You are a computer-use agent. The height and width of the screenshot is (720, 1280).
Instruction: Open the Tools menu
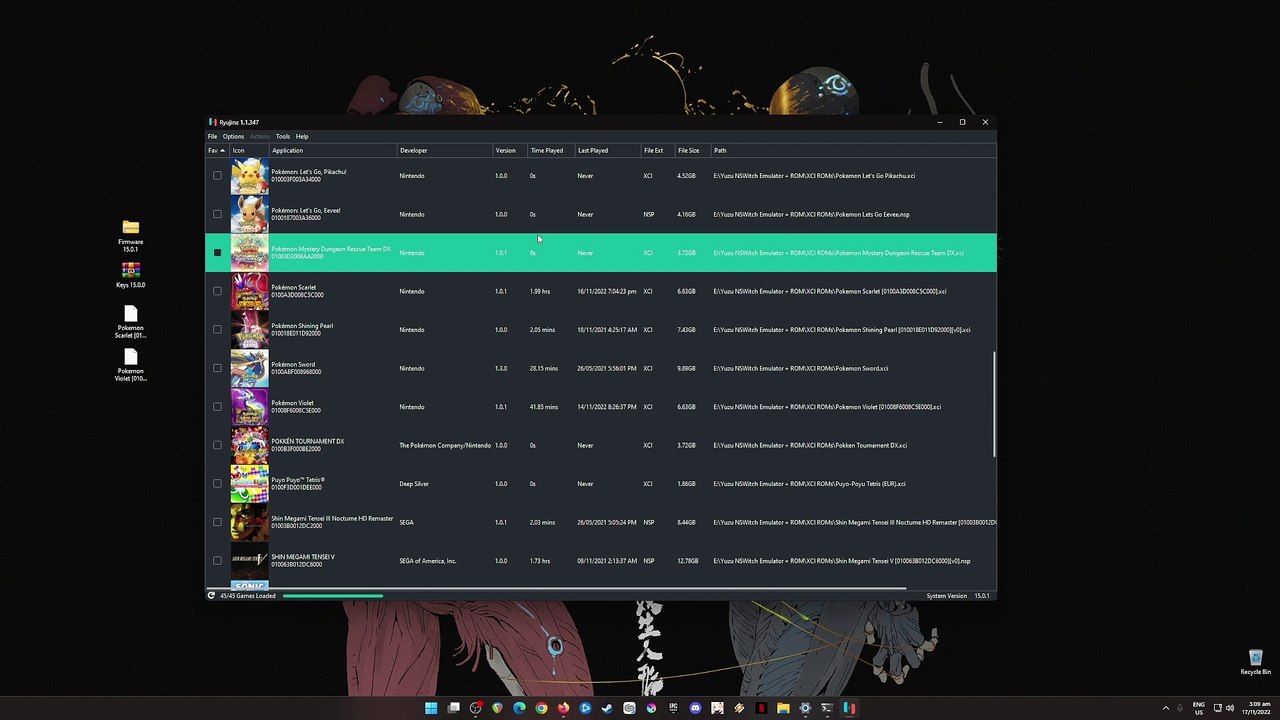[283, 137]
